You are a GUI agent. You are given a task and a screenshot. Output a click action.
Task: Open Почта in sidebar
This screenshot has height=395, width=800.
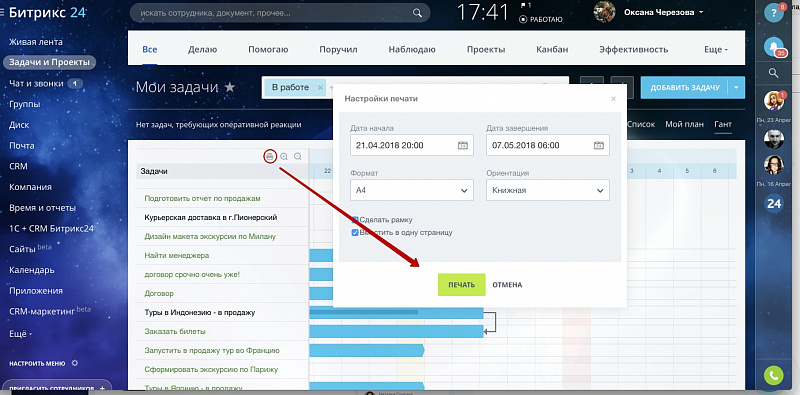click(22, 145)
